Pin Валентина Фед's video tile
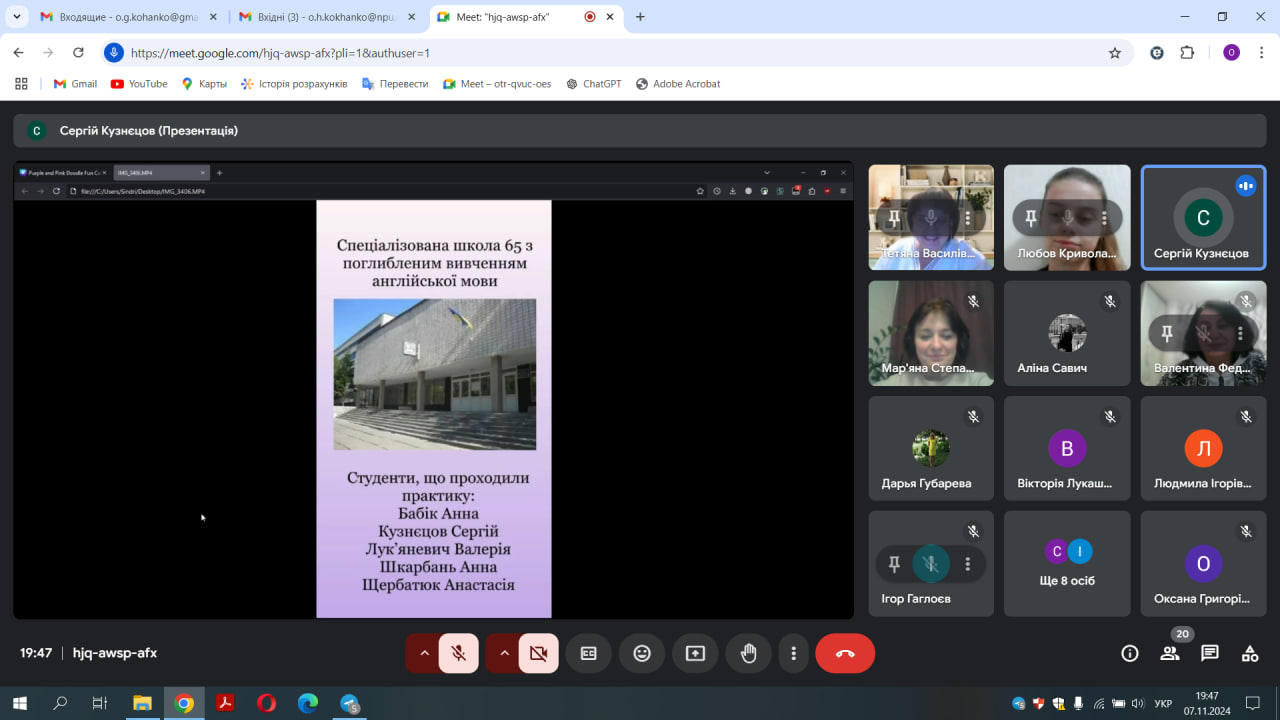Screen dimensions: 1280x720 [x=1167, y=333]
